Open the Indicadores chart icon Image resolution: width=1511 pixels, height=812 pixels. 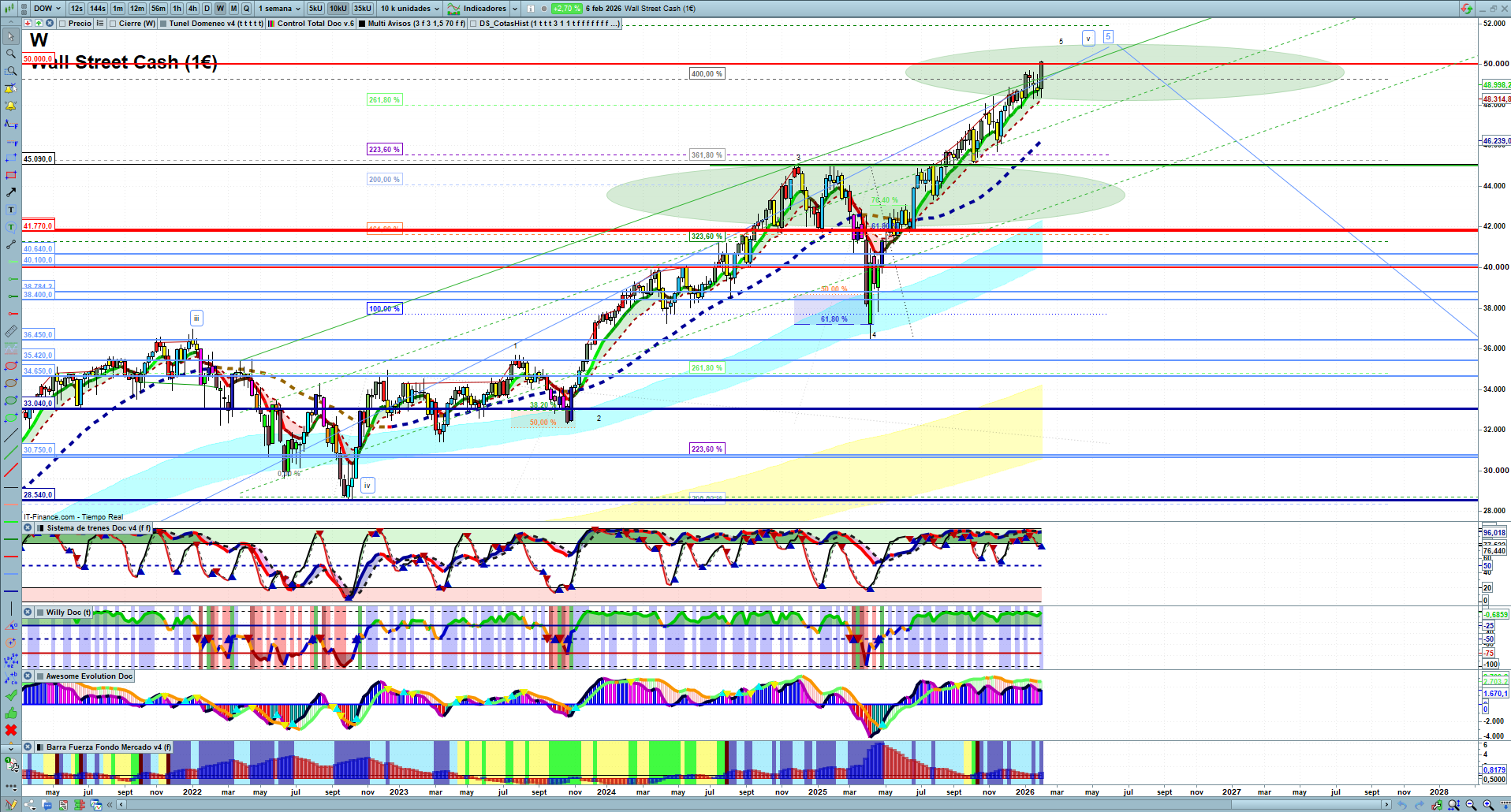(x=453, y=9)
